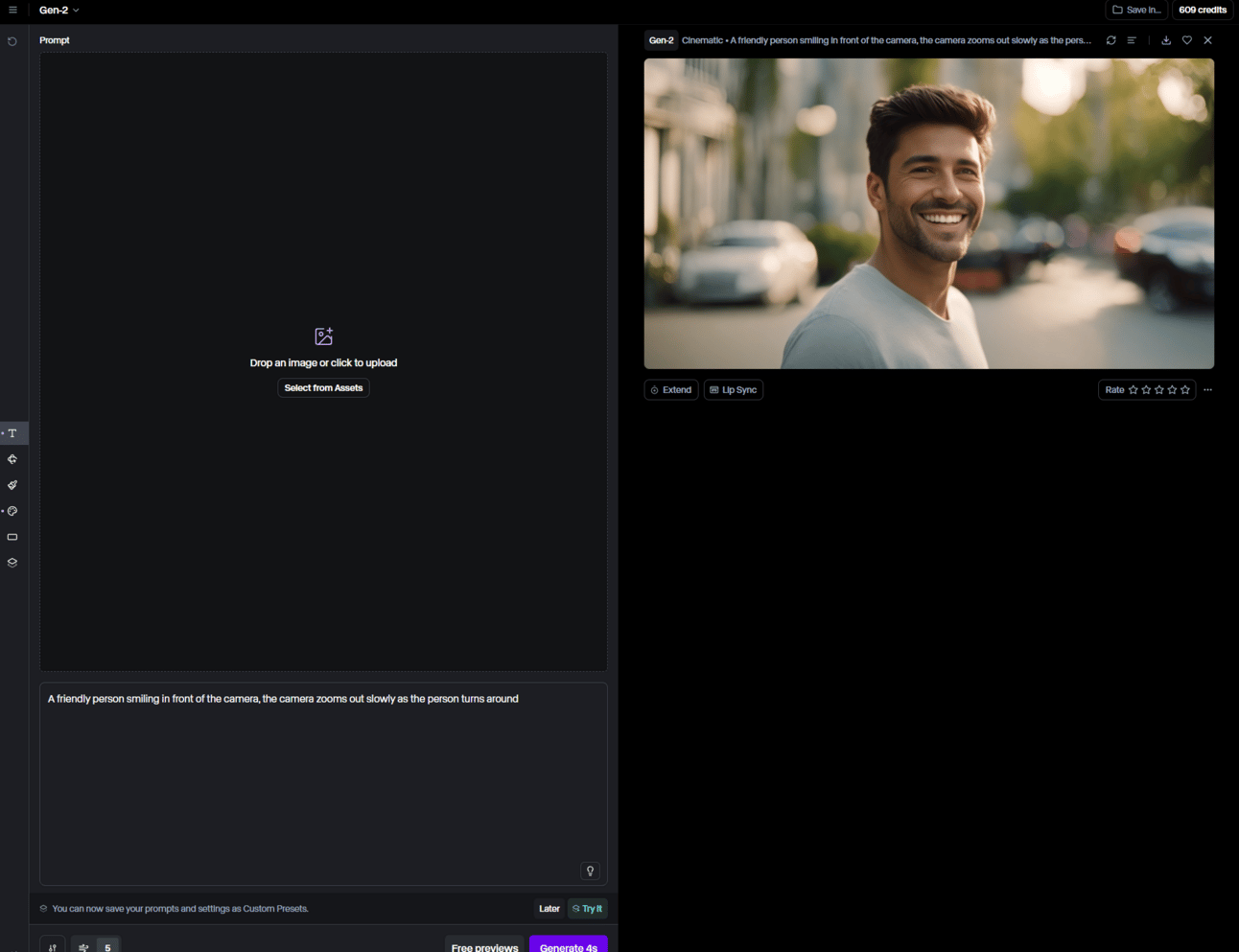1239x952 pixels.
Task: Click the Gen-2 badge on the result
Action: coord(662,40)
